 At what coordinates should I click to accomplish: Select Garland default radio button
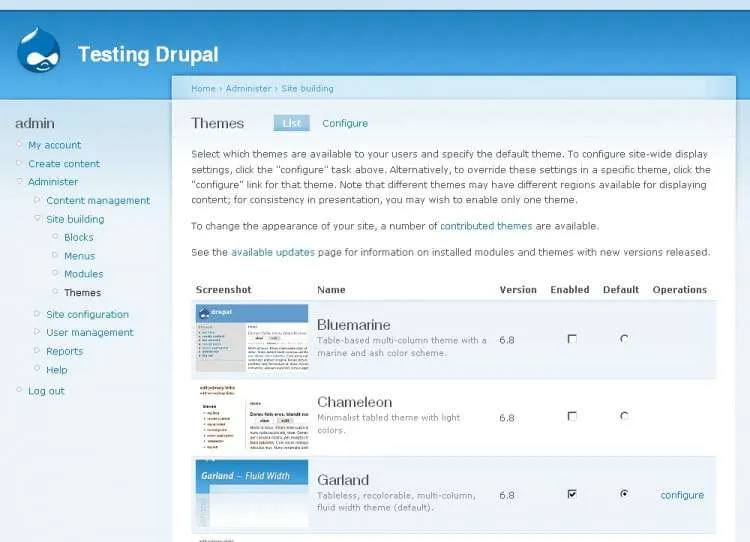[624, 494]
